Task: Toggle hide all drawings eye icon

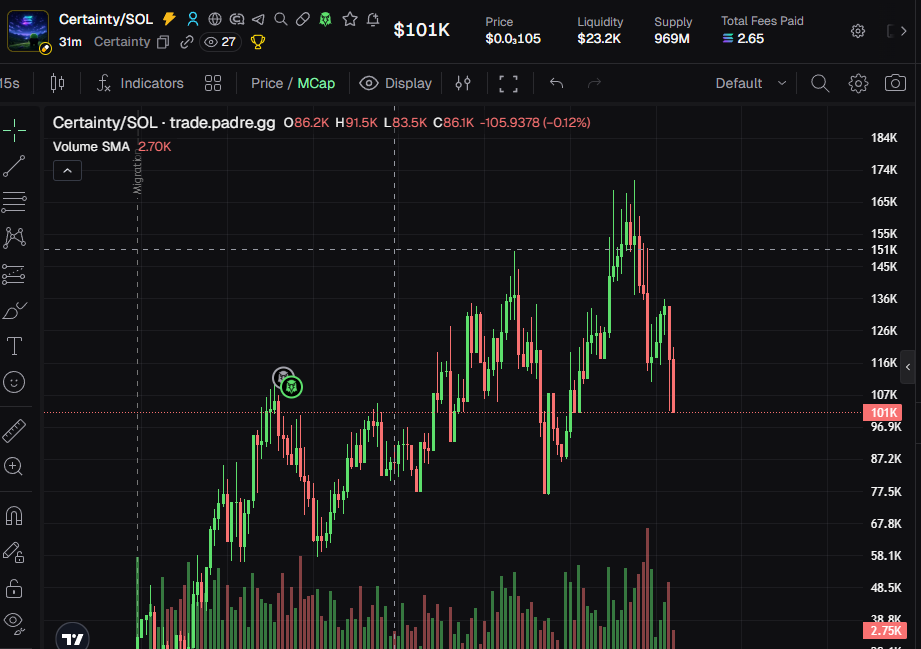Action: [14, 623]
